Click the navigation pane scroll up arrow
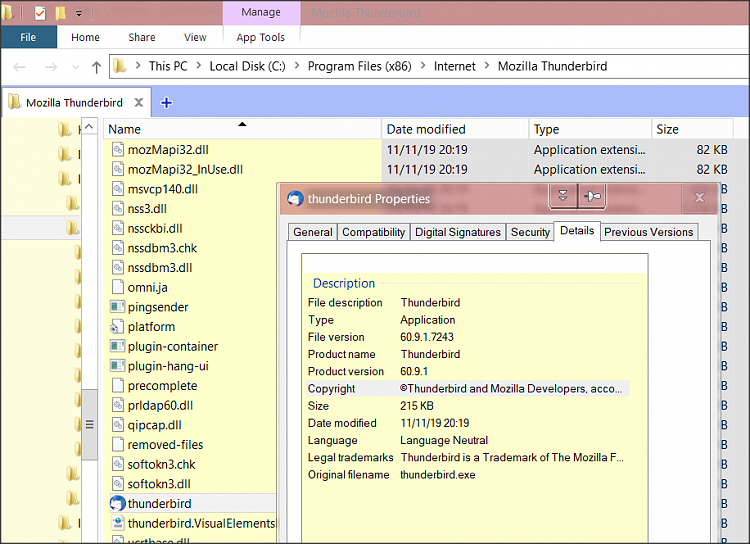The width and height of the screenshot is (750, 544). coord(89,127)
